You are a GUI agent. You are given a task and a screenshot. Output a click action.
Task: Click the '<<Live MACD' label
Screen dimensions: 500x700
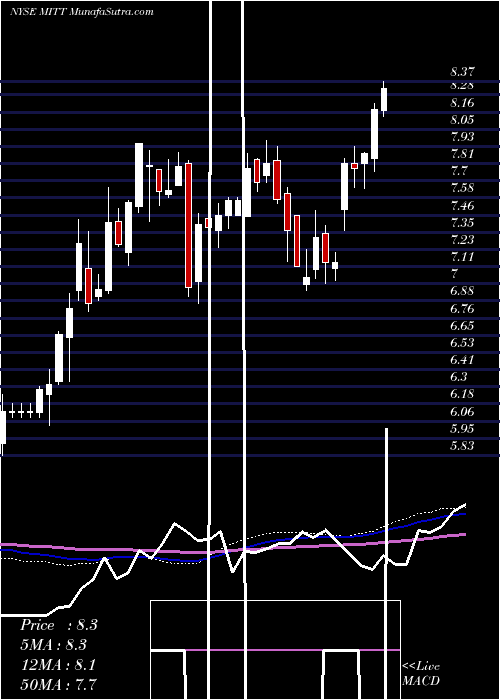click(x=421, y=673)
